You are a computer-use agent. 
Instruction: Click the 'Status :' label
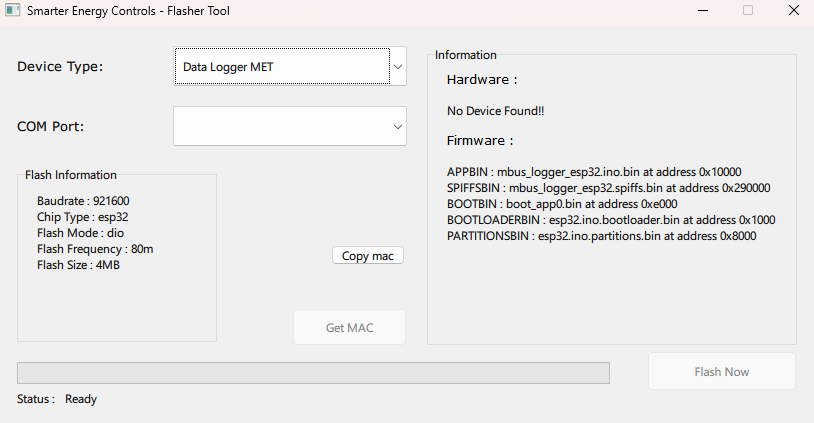tap(36, 399)
